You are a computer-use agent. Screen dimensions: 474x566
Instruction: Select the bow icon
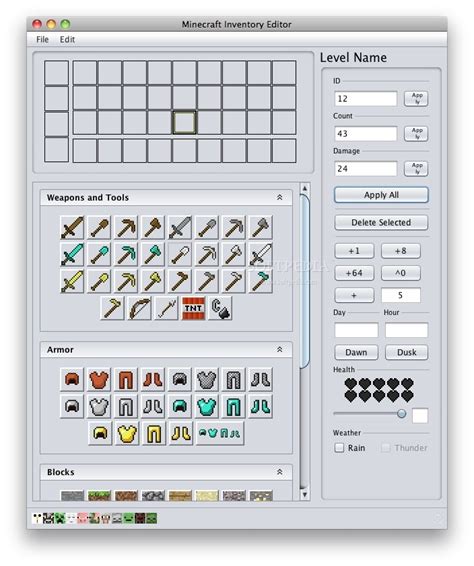coord(139,308)
